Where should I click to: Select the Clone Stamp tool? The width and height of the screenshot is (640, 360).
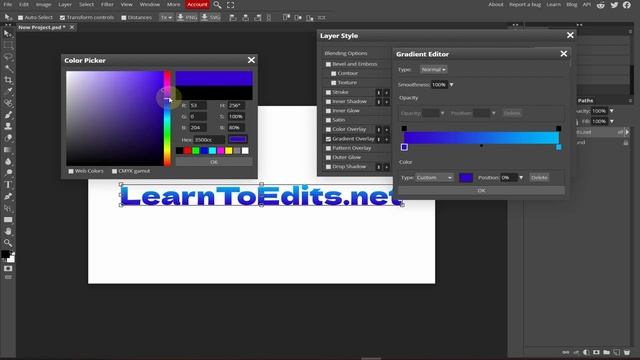(8, 126)
